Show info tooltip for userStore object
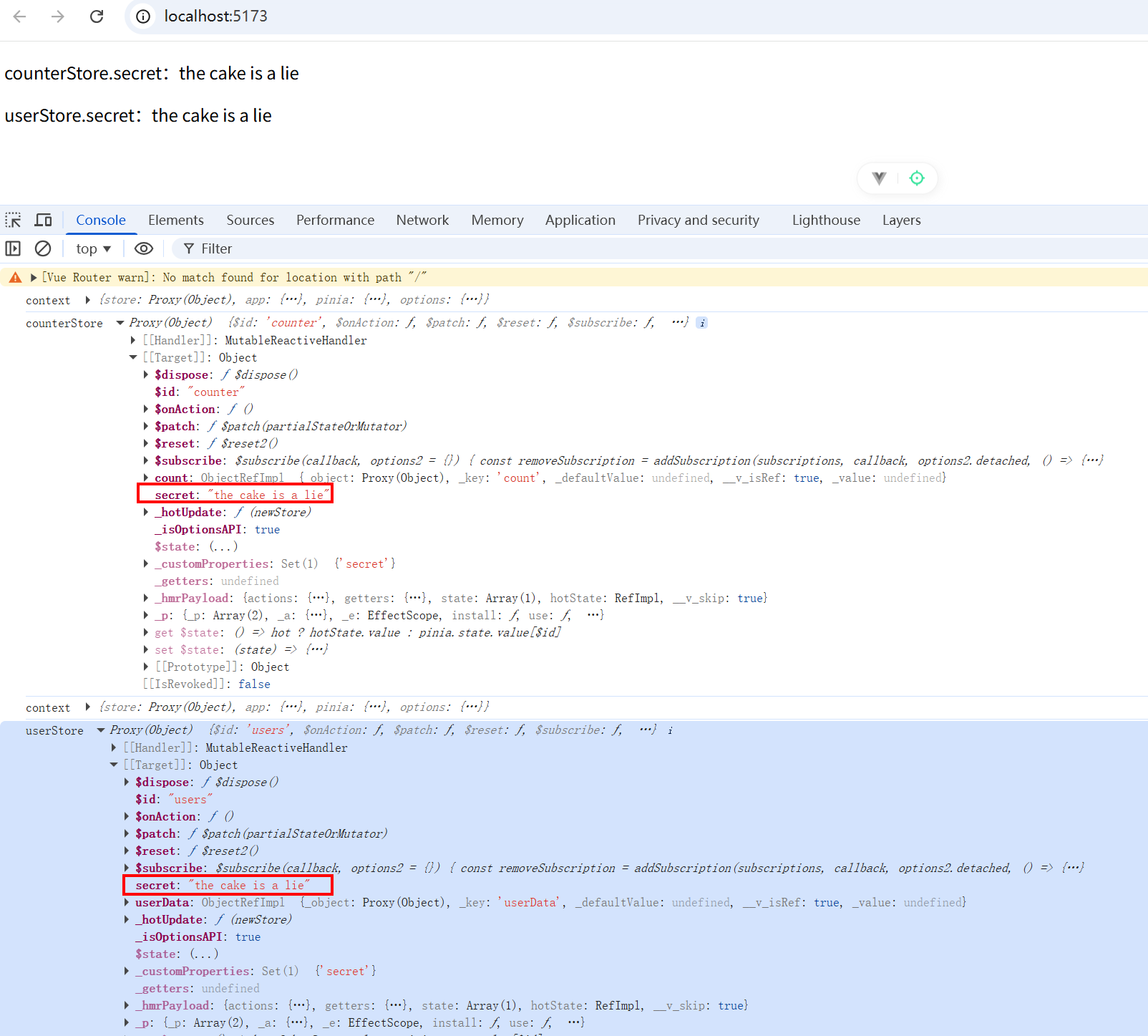Image resolution: width=1148 pixels, height=1036 pixels. 670,730
